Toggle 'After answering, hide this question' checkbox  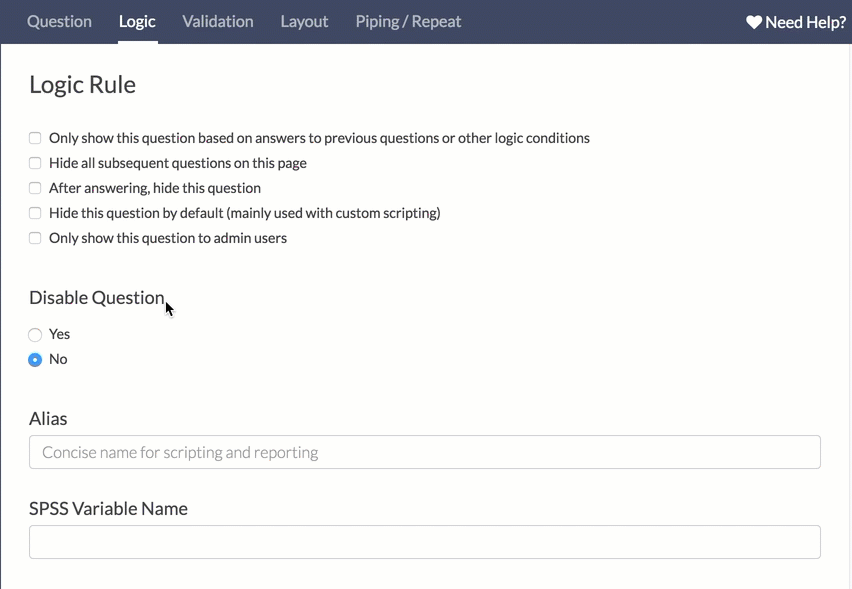click(35, 188)
